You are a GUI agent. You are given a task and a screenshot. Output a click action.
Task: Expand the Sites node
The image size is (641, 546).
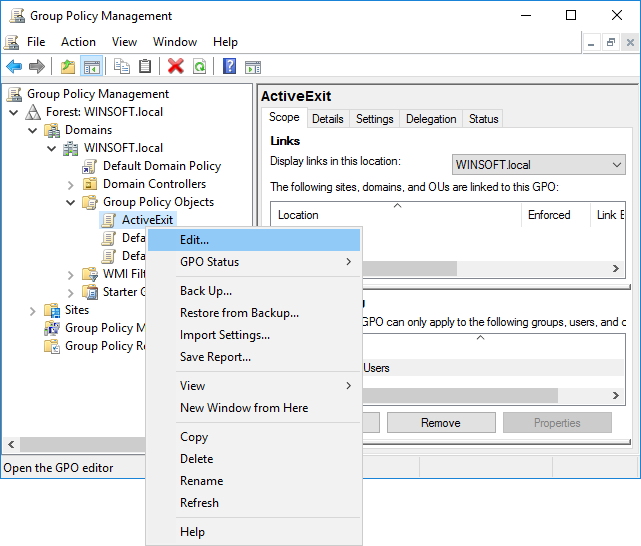[33, 311]
